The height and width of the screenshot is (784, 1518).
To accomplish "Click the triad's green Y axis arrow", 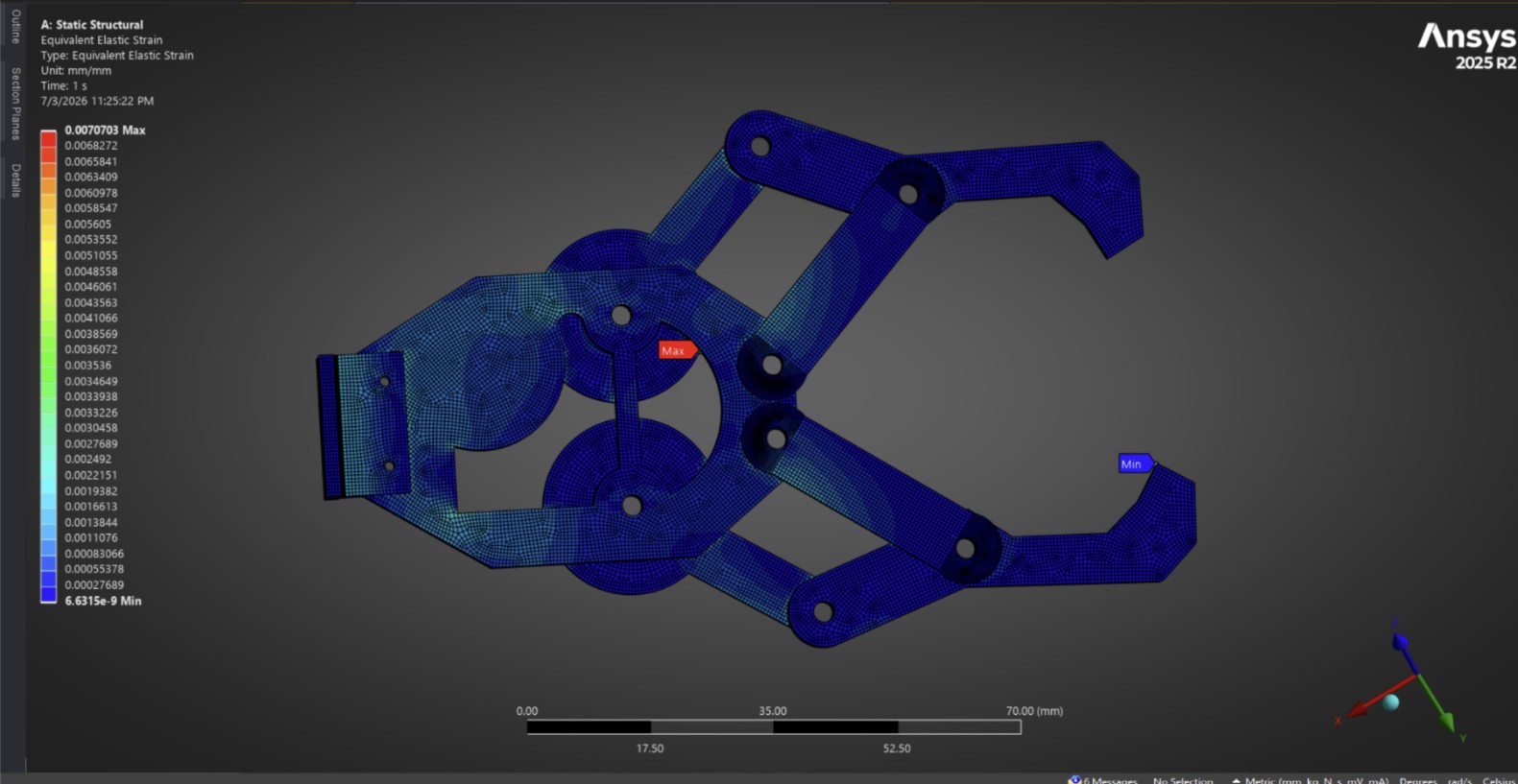I will [1445, 721].
